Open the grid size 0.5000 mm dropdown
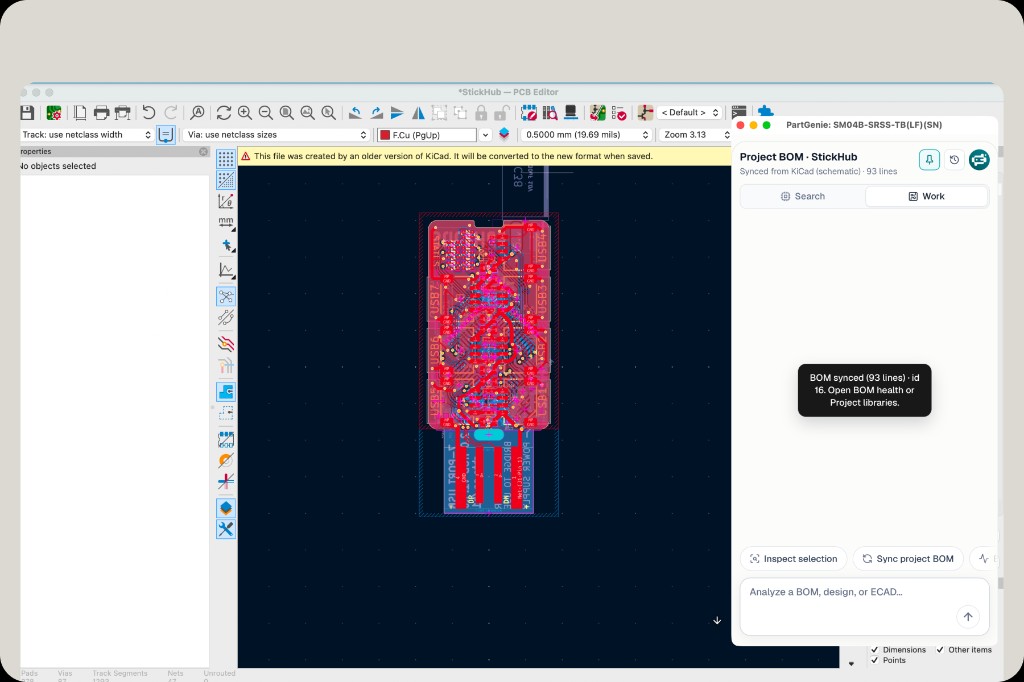The width and height of the screenshot is (1024, 682). (x=586, y=135)
